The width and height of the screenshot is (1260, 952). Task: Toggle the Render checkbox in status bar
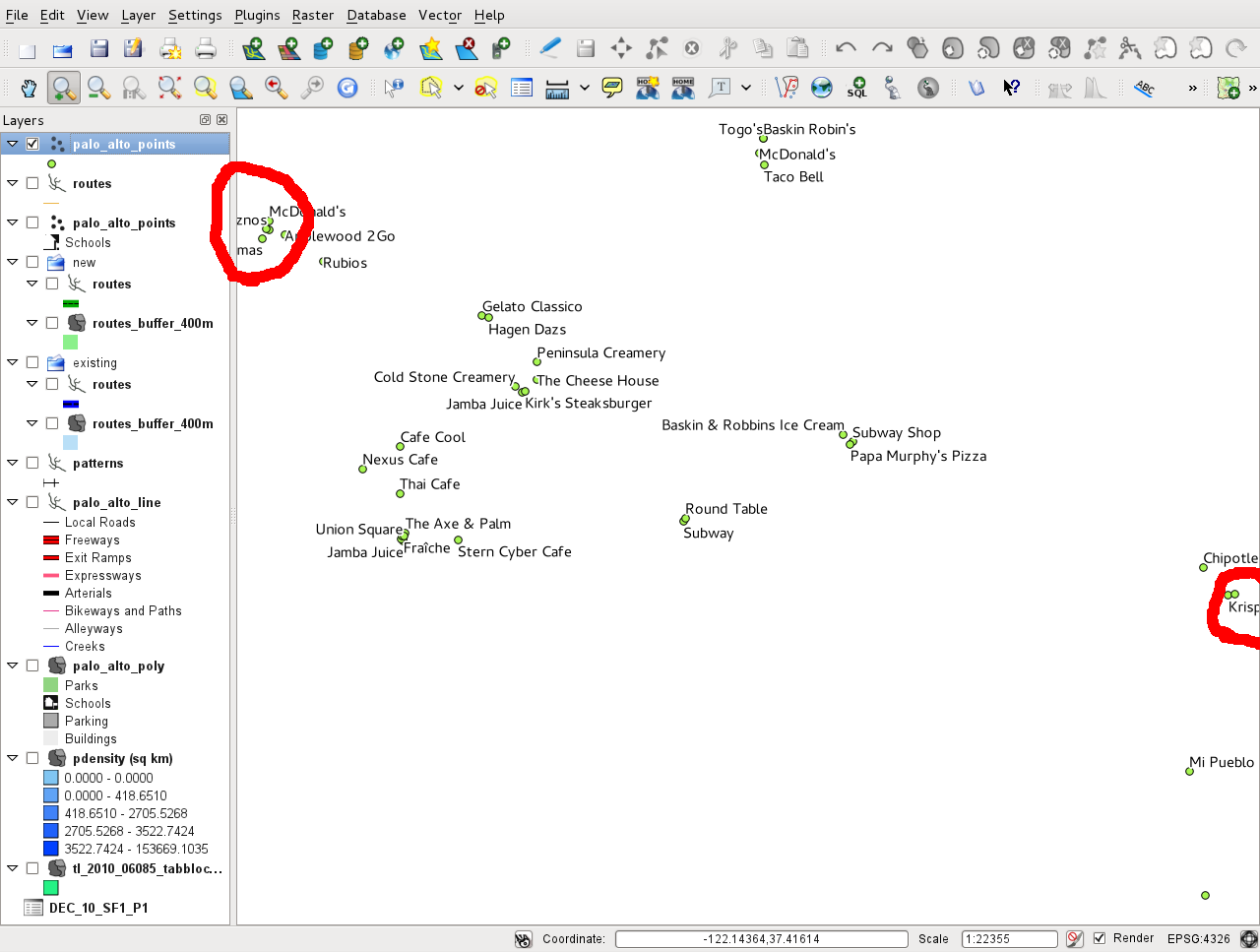[1100, 938]
